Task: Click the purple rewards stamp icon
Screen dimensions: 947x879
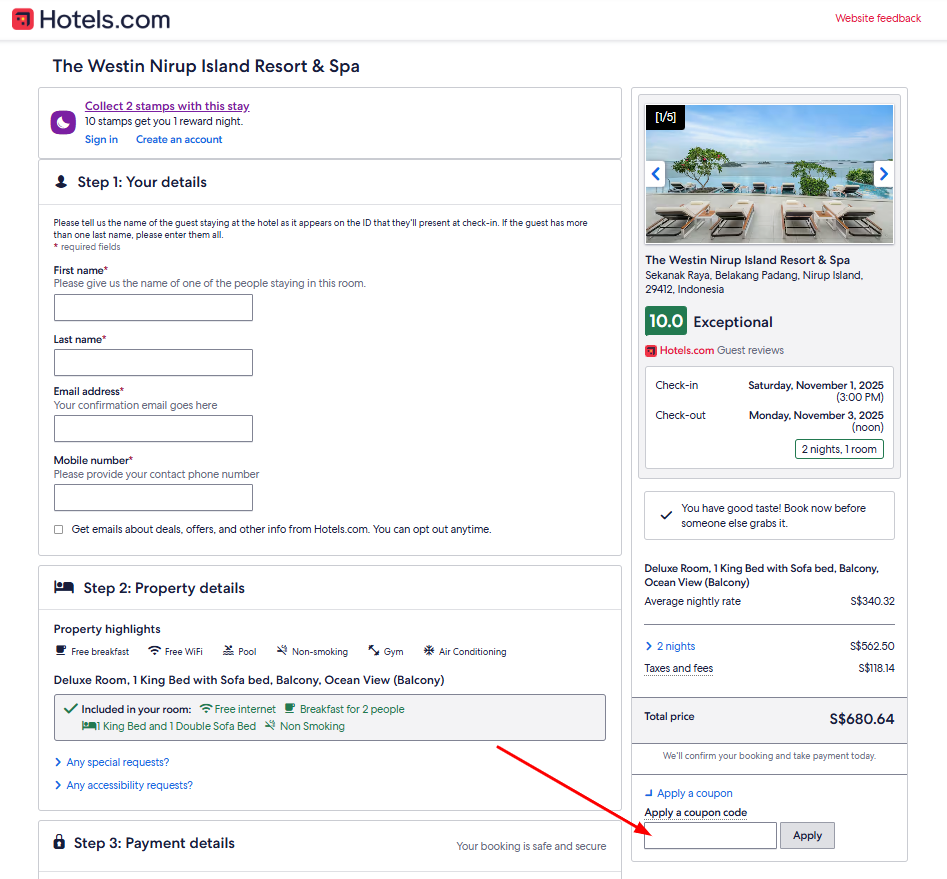Action: (x=64, y=121)
